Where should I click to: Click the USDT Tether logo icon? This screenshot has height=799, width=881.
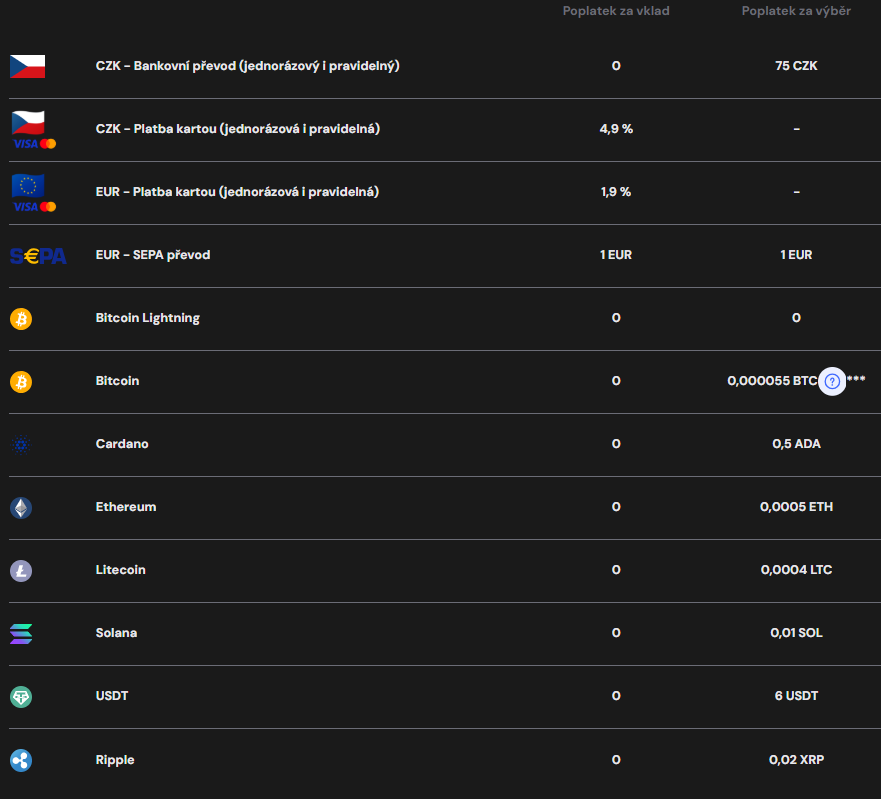21,697
